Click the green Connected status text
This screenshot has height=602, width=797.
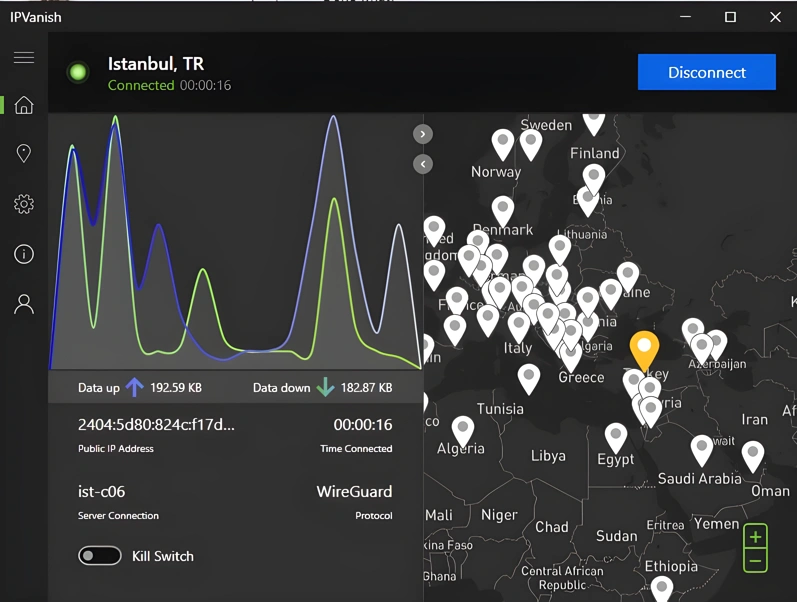141,85
